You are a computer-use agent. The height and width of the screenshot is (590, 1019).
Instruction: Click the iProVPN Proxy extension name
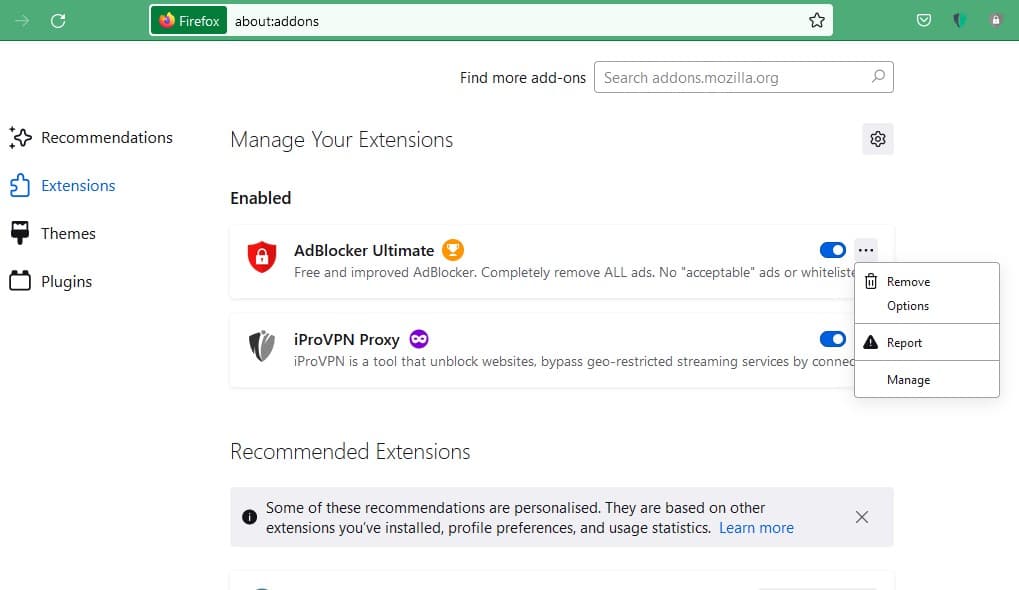346,340
